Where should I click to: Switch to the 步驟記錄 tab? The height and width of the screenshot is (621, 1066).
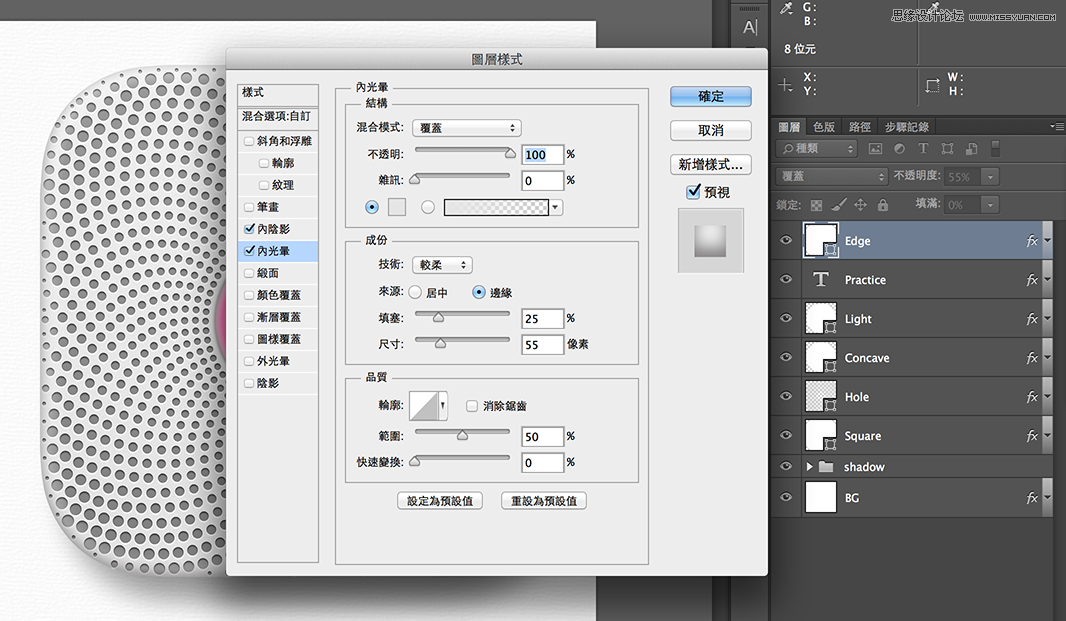click(x=906, y=127)
